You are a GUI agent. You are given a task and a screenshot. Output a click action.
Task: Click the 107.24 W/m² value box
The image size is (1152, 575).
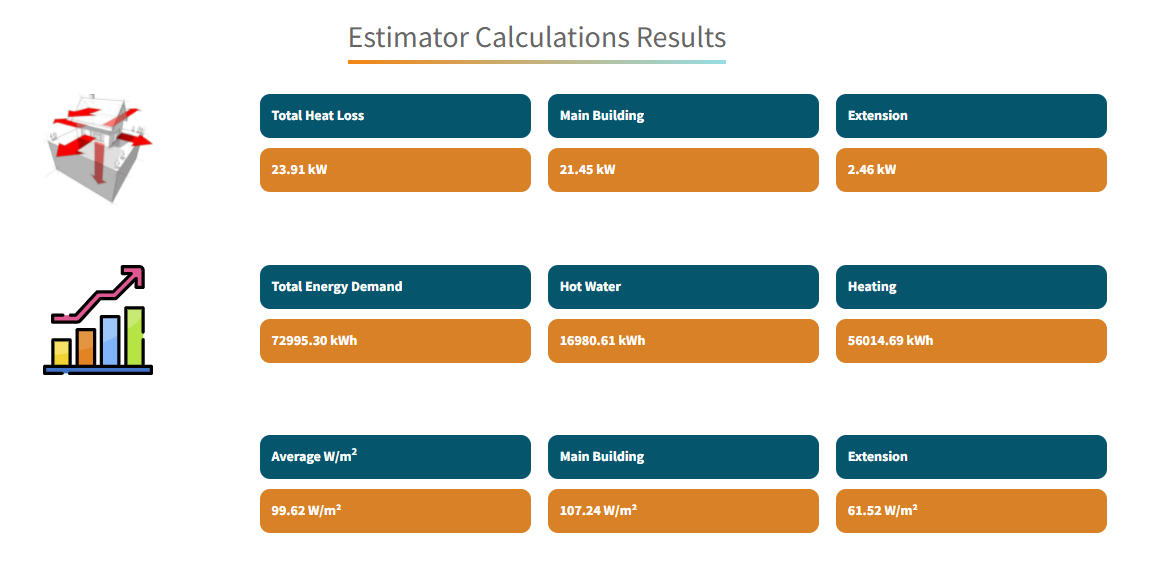click(x=683, y=511)
